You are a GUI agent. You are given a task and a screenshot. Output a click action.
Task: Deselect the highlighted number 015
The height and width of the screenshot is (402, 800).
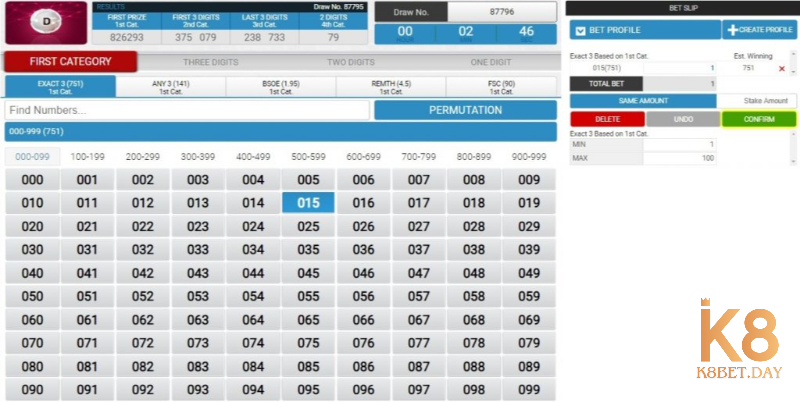point(308,203)
